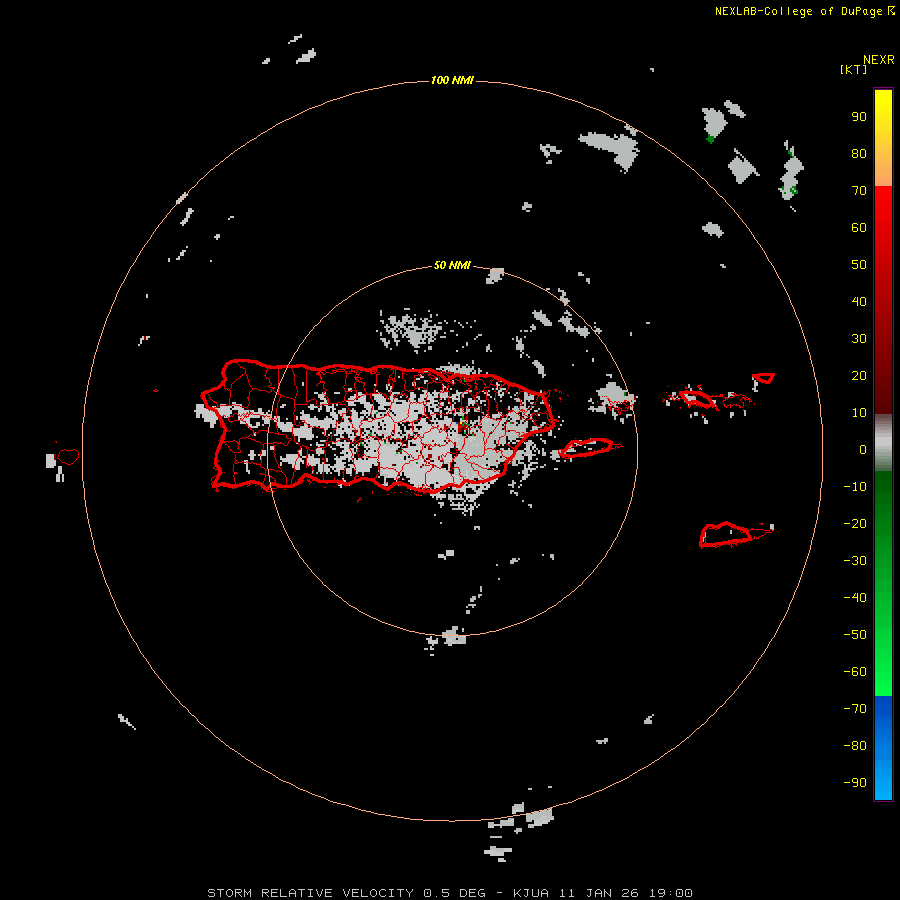Pick the blue segment of the color bar
This screenshot has height=900, width=900.
(x=883, y=748)
